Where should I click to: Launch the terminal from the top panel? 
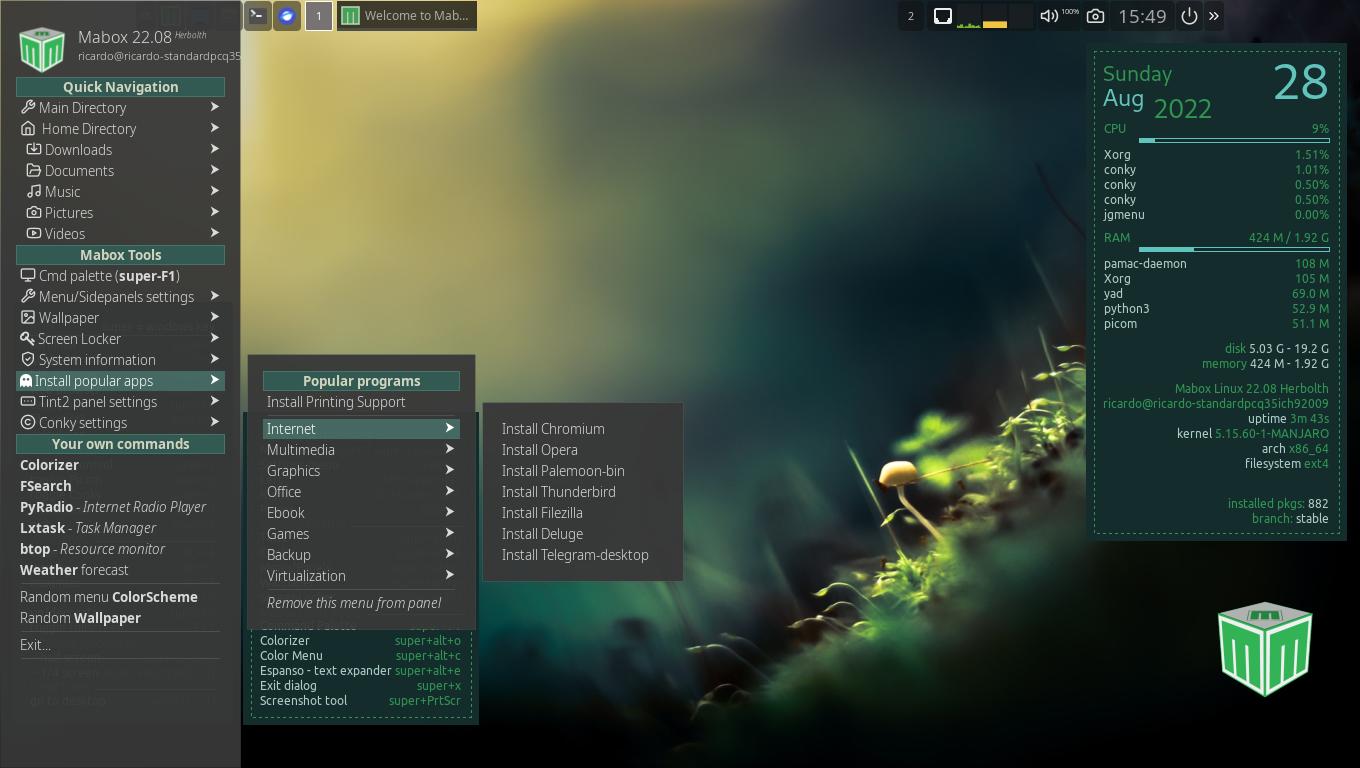[258, 16]
